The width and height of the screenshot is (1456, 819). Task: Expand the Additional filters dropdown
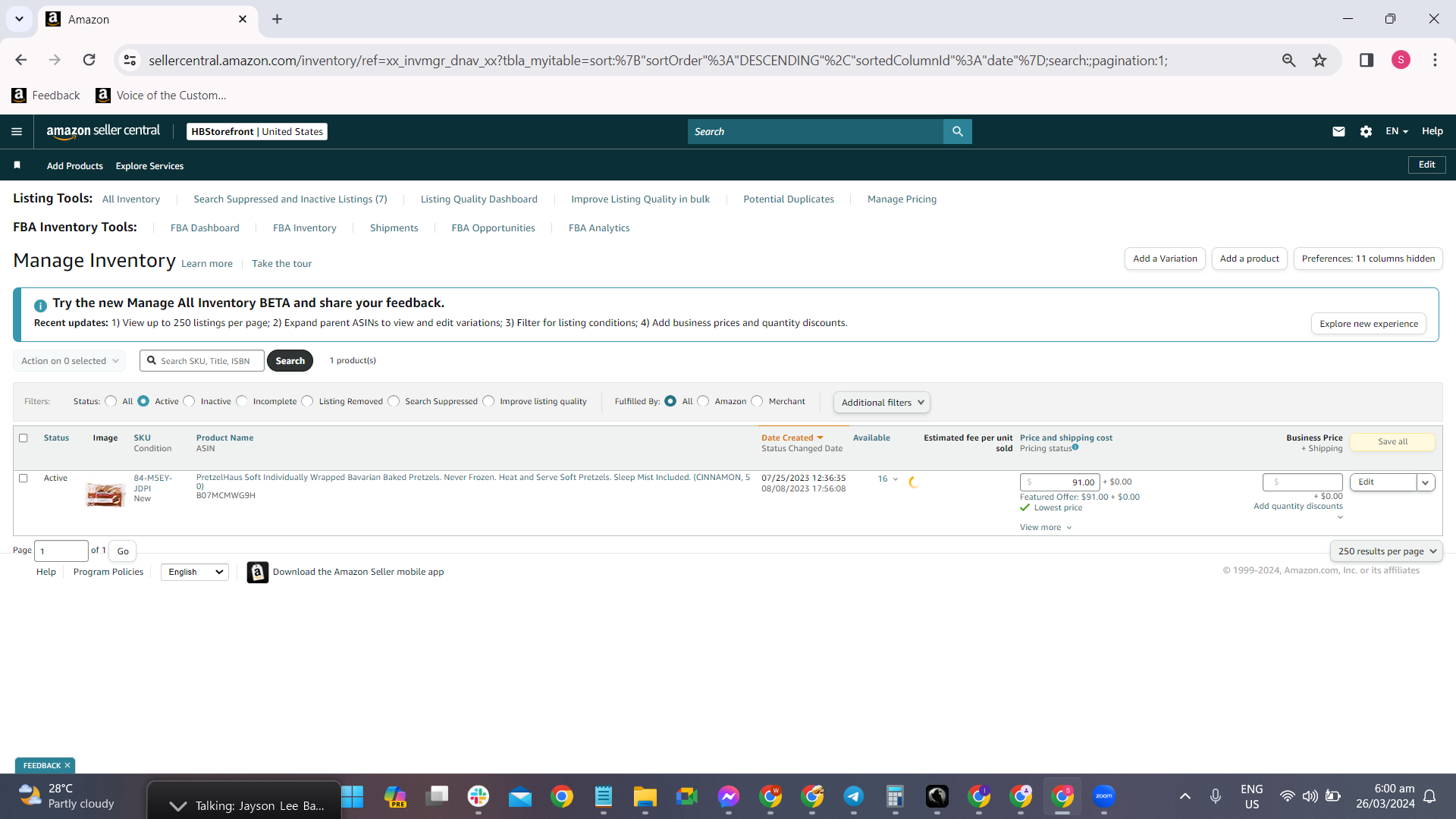point(882,403)
